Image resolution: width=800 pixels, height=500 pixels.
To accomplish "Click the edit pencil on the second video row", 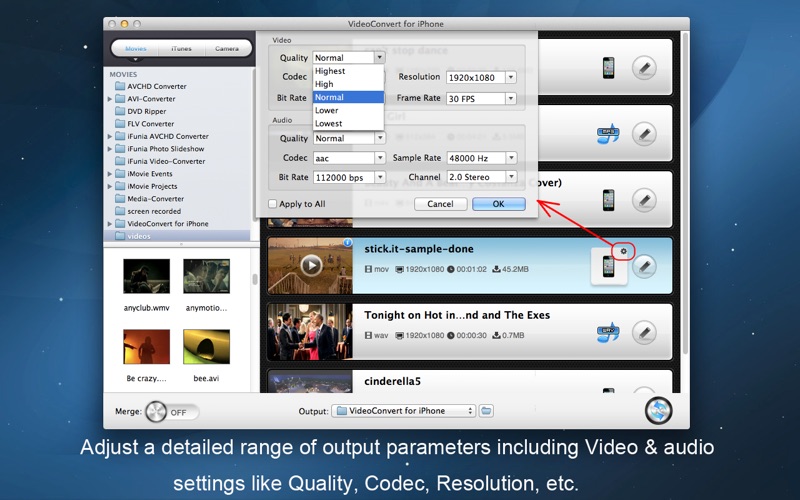I will coord(644,134).
